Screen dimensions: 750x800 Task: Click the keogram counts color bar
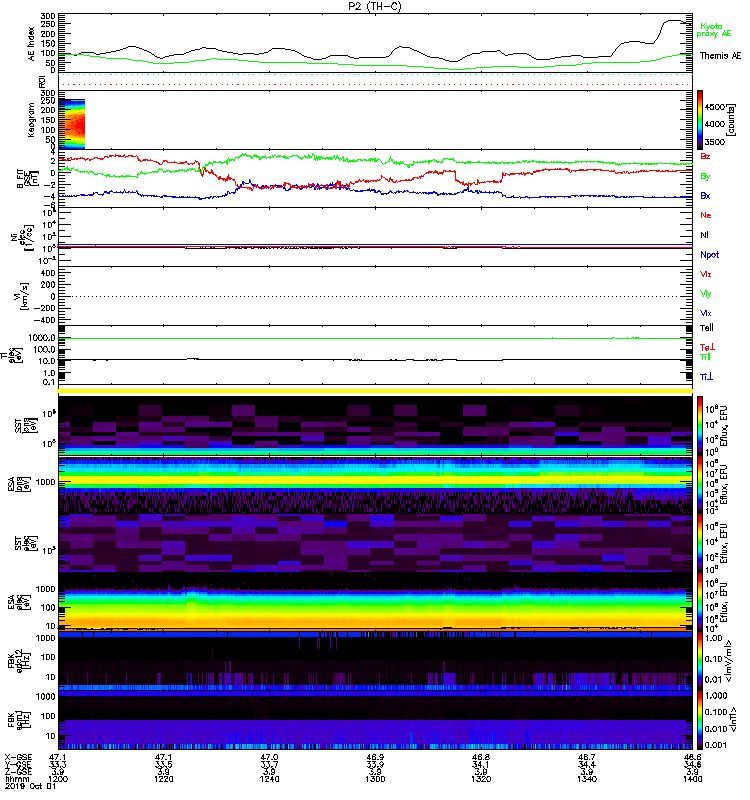point(700,119)
